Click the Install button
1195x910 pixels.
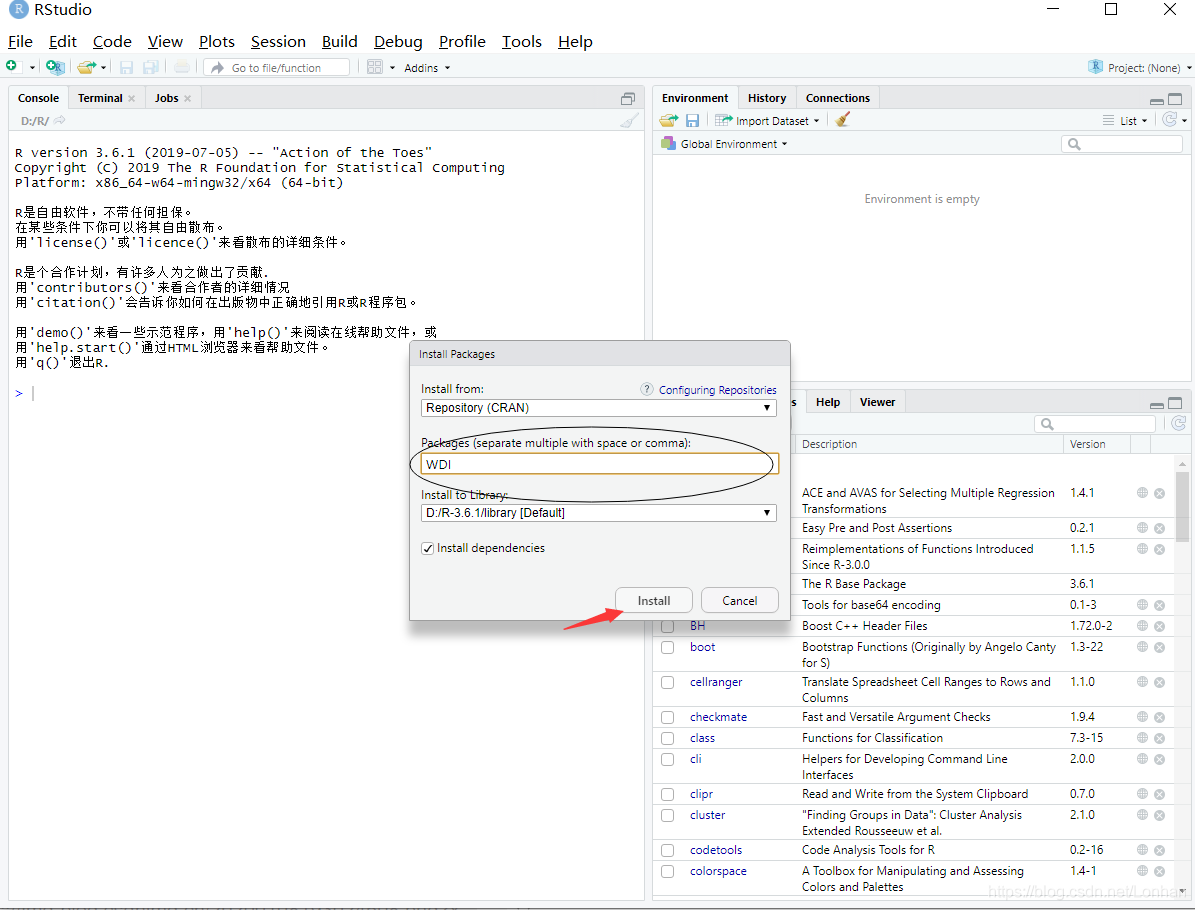click(654, 601)
